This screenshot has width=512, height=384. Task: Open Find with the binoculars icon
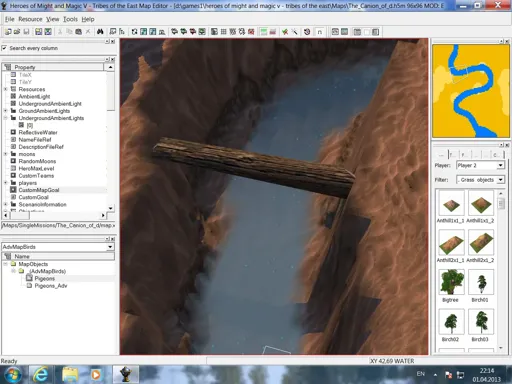[x=100, y=32]
